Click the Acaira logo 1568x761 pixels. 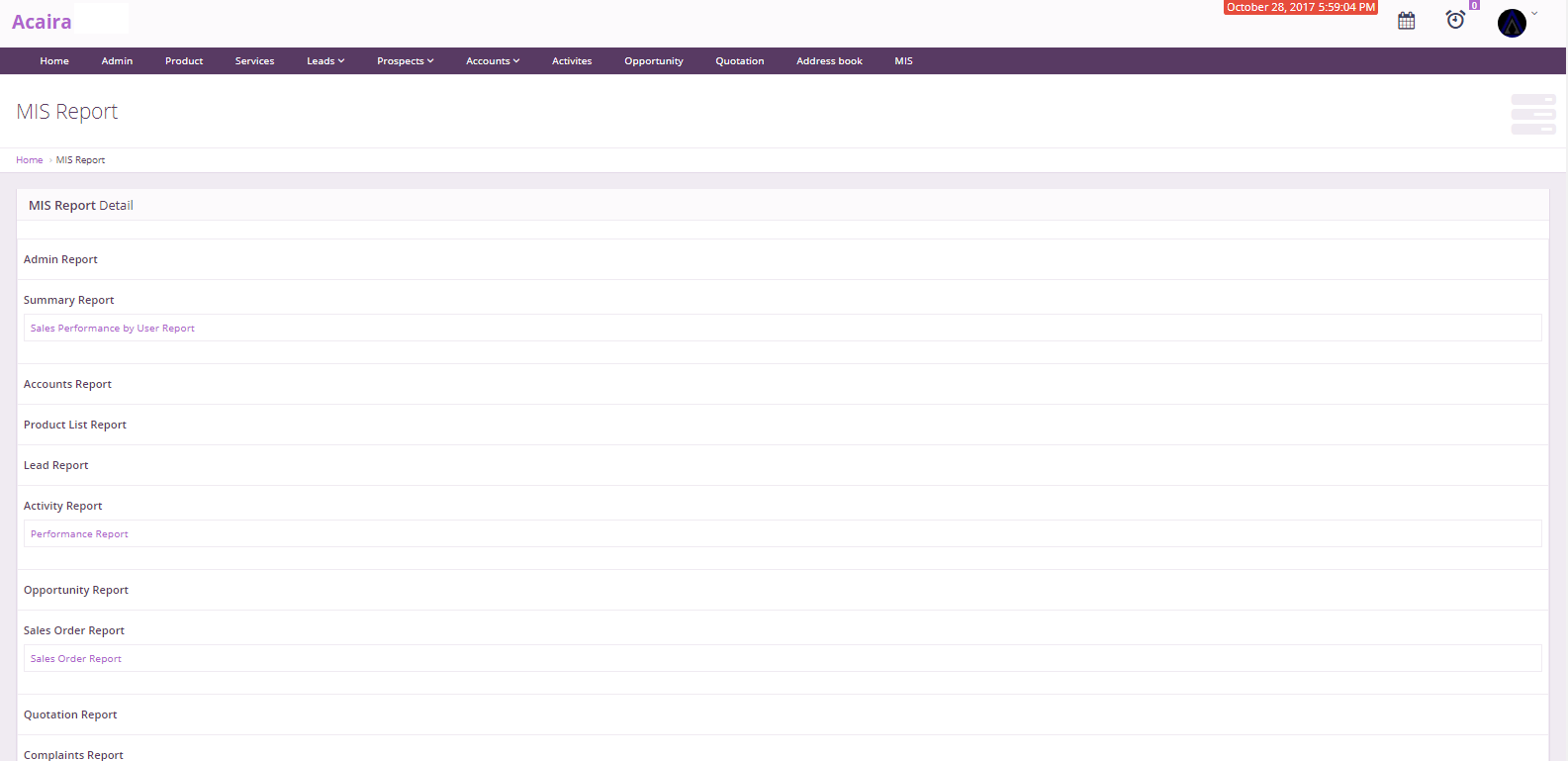point(42,22)
